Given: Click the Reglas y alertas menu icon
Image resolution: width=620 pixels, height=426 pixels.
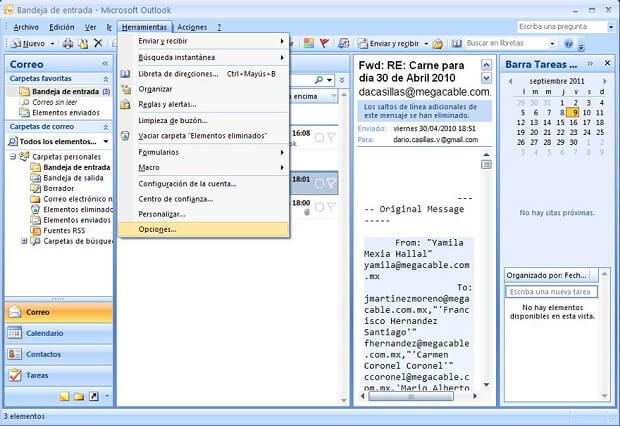Looking at the screenshot, I should [125, 104].
